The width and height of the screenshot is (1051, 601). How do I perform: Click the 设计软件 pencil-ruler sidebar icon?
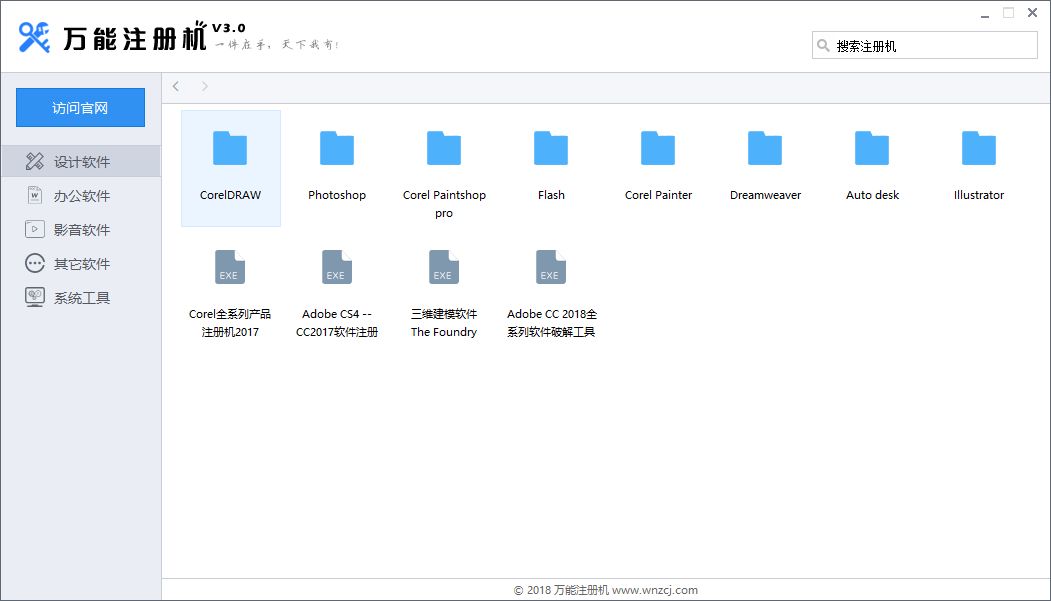pos(35,161)
